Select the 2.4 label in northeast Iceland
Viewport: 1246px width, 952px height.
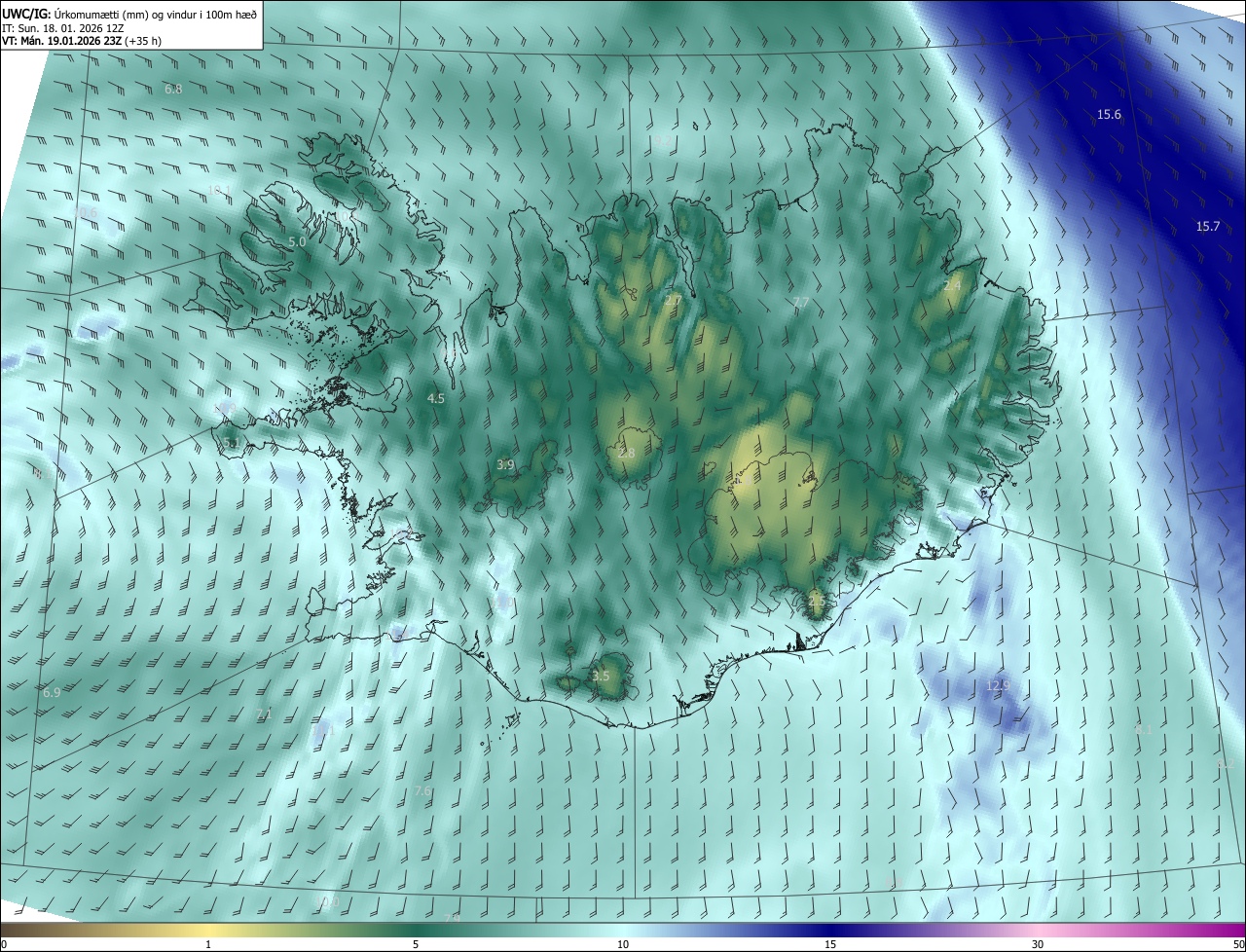coord(952,286)
